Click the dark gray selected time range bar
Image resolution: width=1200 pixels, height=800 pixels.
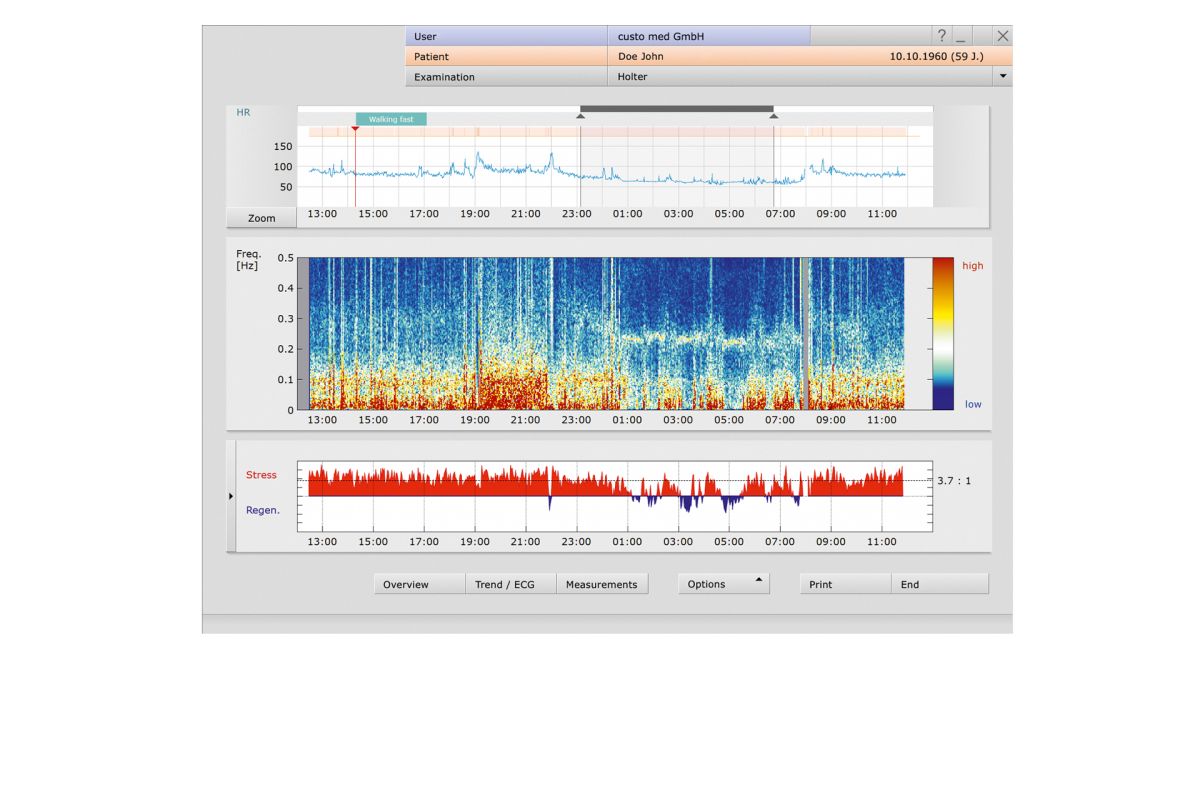tap(676, 108)
